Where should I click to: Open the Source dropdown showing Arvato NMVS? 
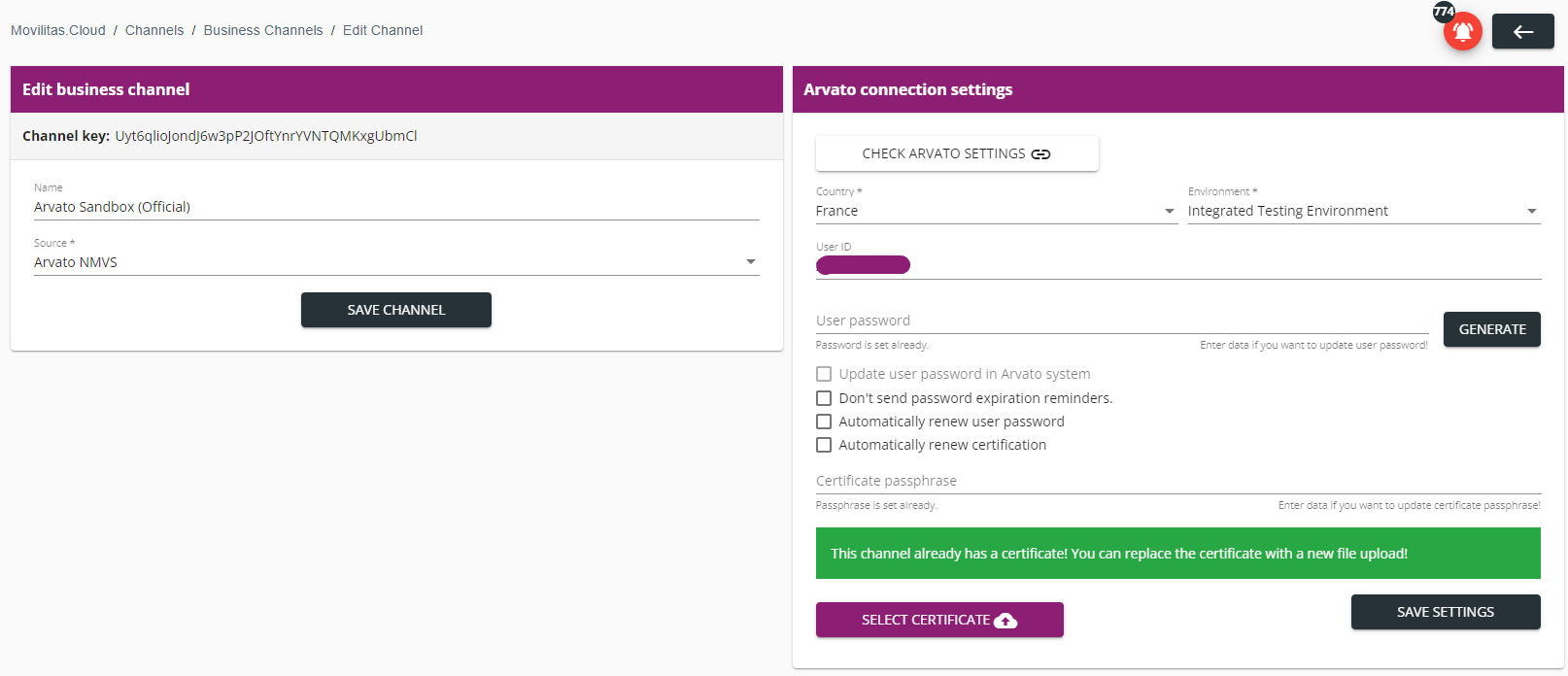click(396, 262)
